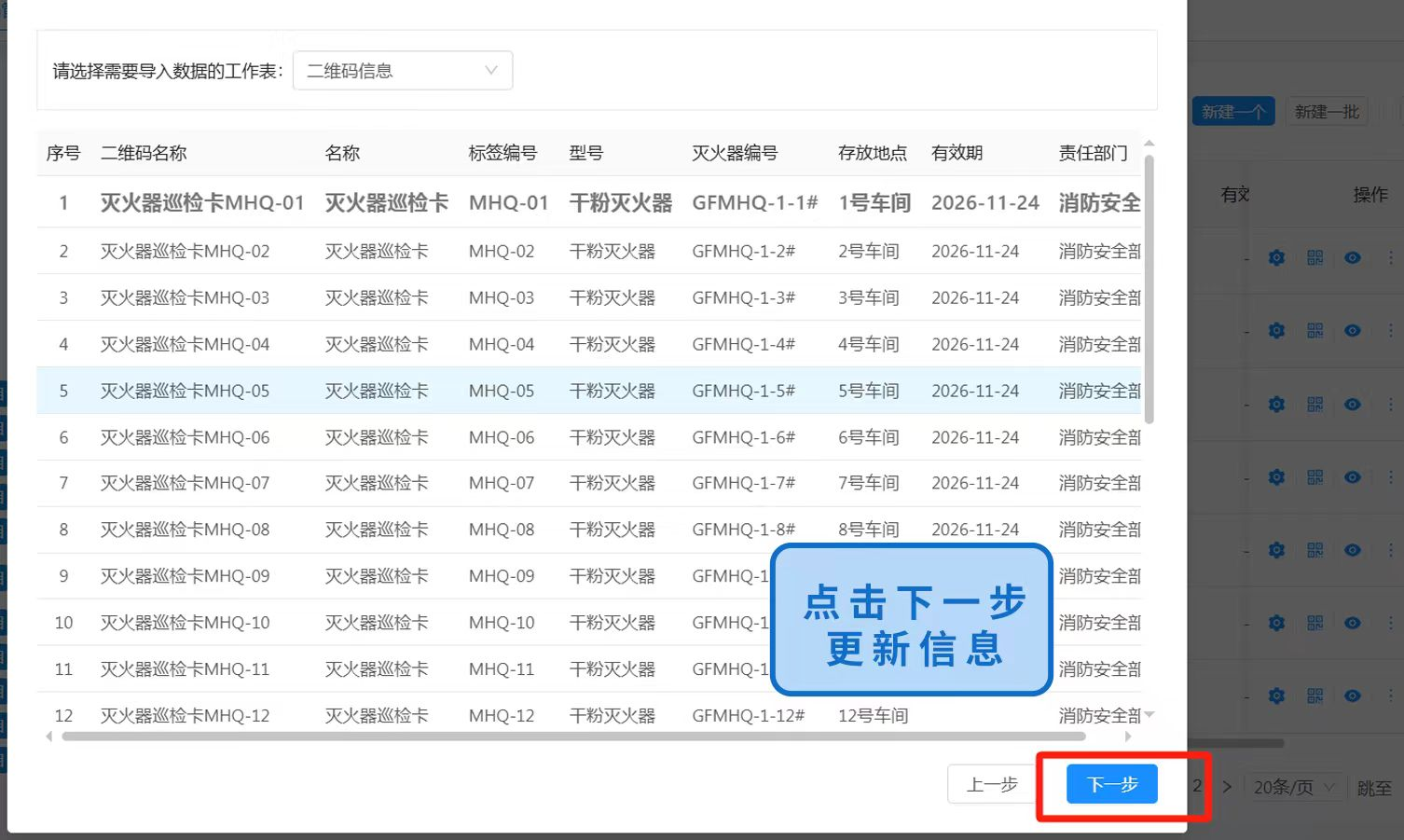This screenshot has height=840, width=1404.
Task: Click the QR code icon on the fourth row
Action: 1315,476
